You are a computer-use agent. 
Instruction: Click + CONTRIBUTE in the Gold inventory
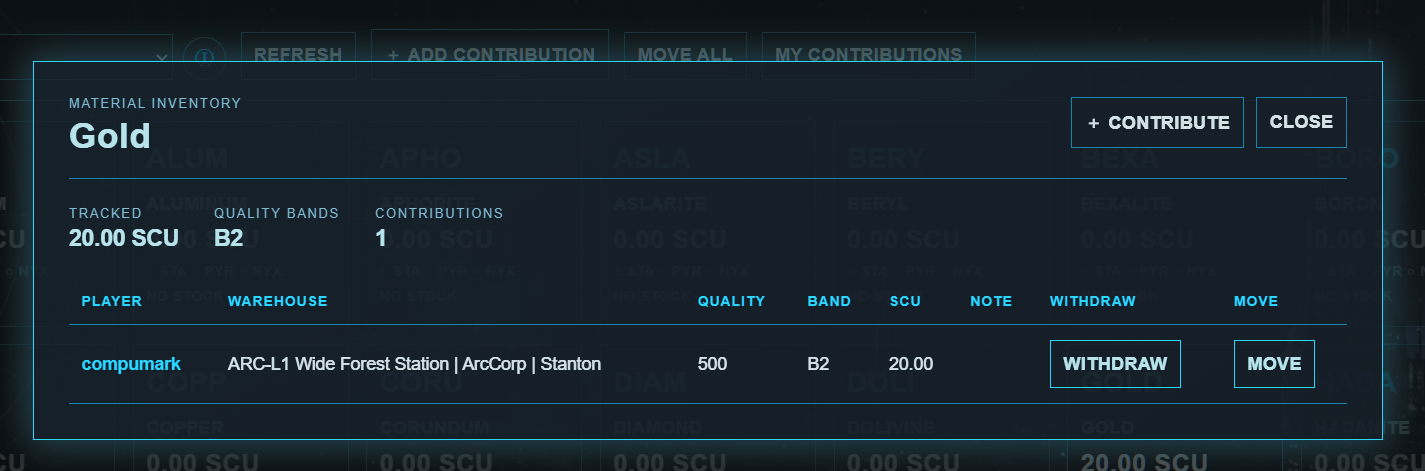(1157, 122)
